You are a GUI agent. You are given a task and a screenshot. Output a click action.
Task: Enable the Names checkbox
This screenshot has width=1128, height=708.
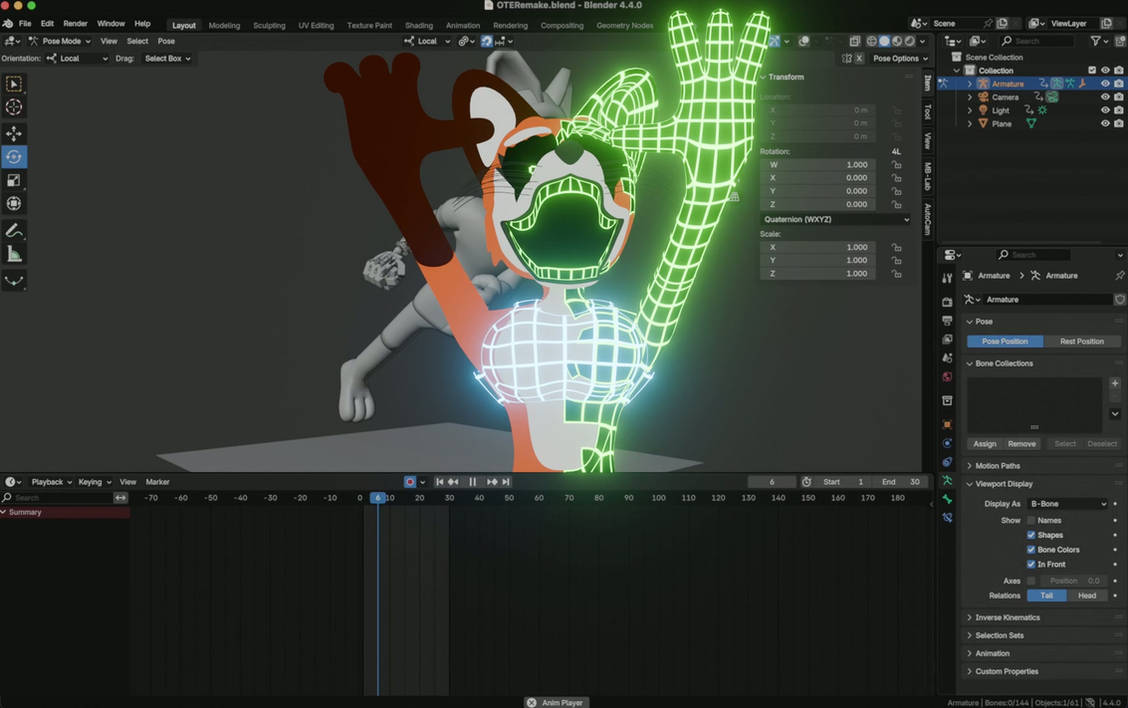pyautogui.click(x=1031, y=520)
